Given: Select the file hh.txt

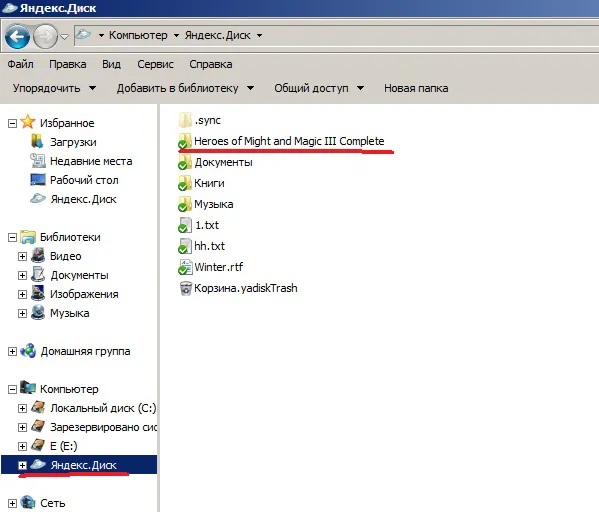Looking at the screenshot, I should click(202, 246).
